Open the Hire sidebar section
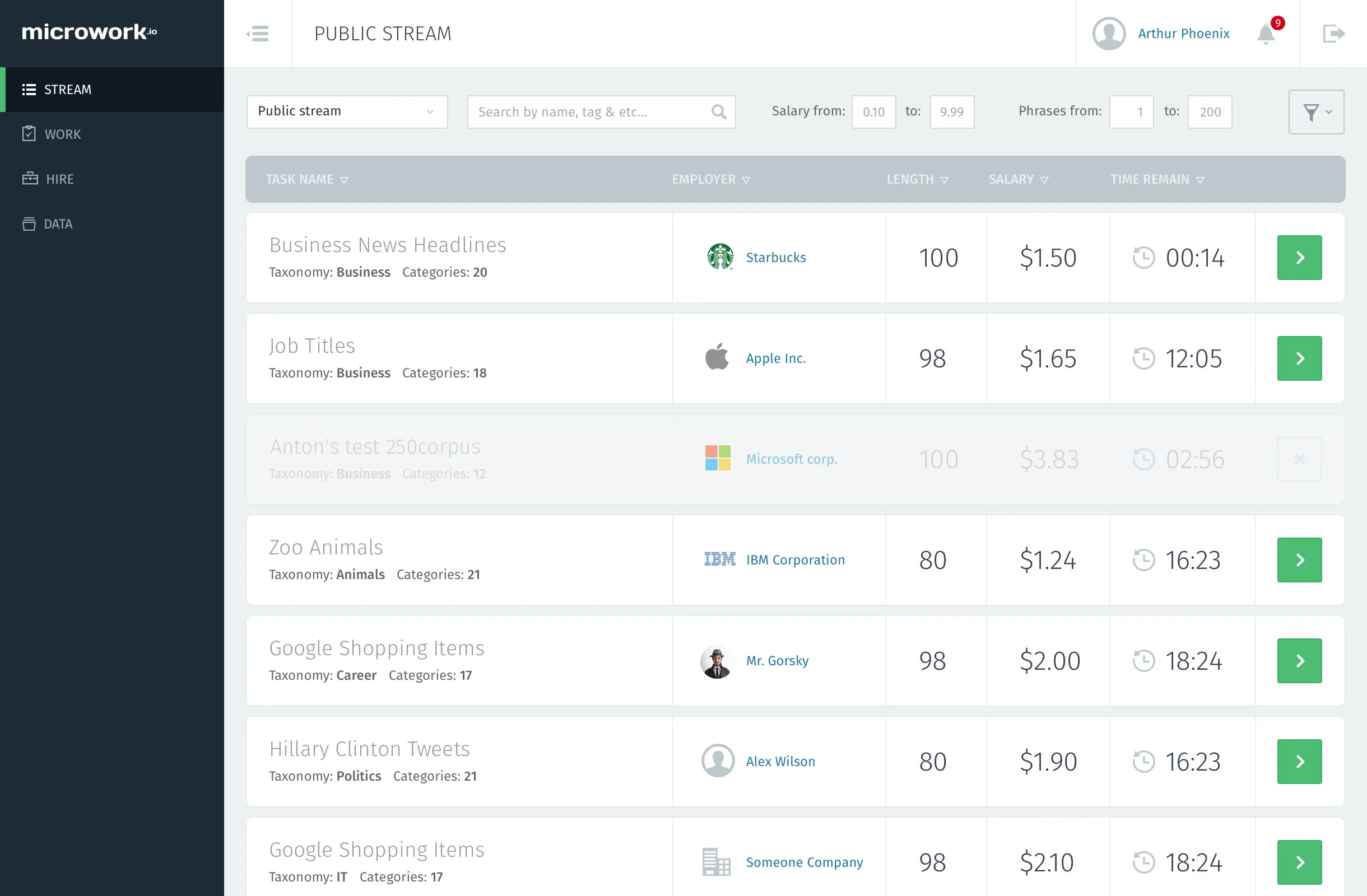The height and width of the screenshot is (896, 1367). tap(59, 179)
